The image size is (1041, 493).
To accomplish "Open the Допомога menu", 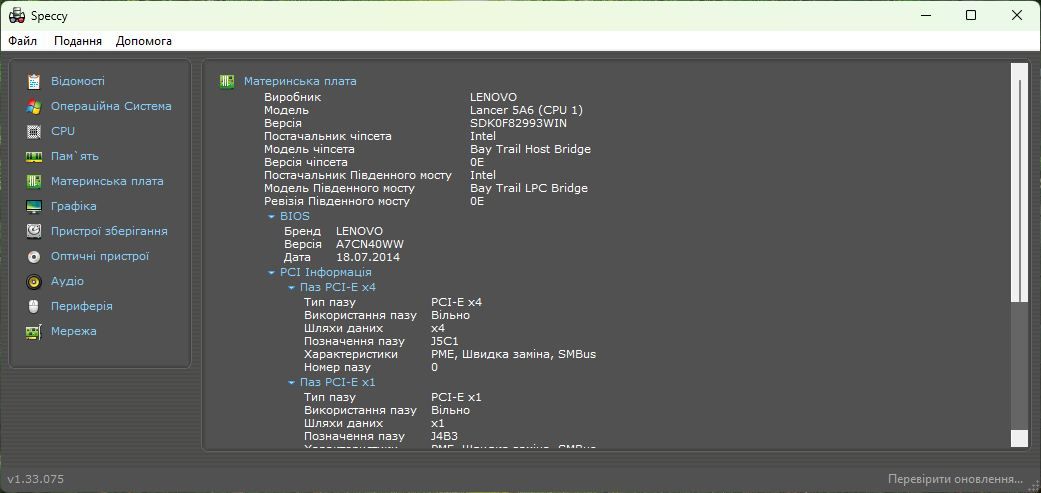I will 143,41.
